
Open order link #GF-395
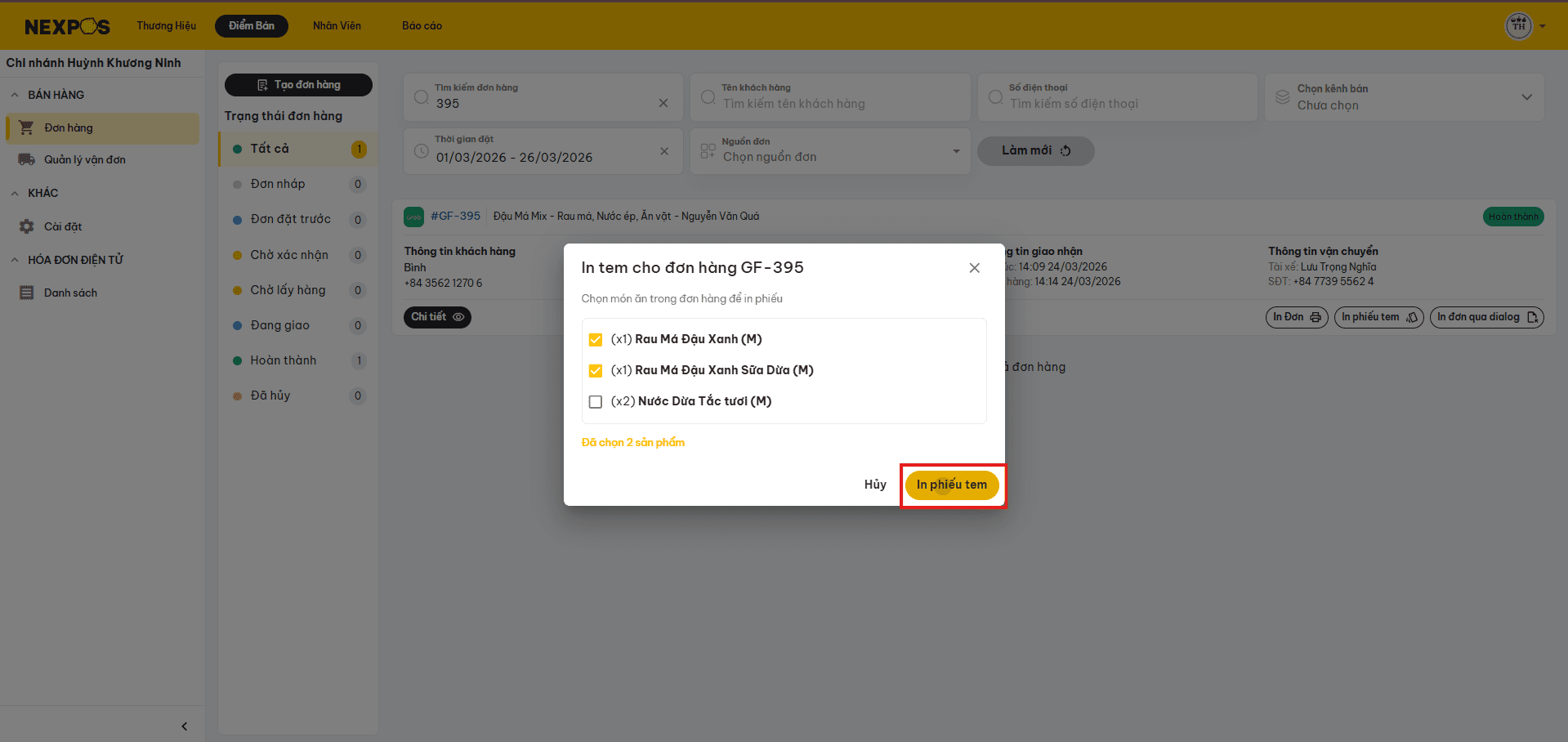456,217
